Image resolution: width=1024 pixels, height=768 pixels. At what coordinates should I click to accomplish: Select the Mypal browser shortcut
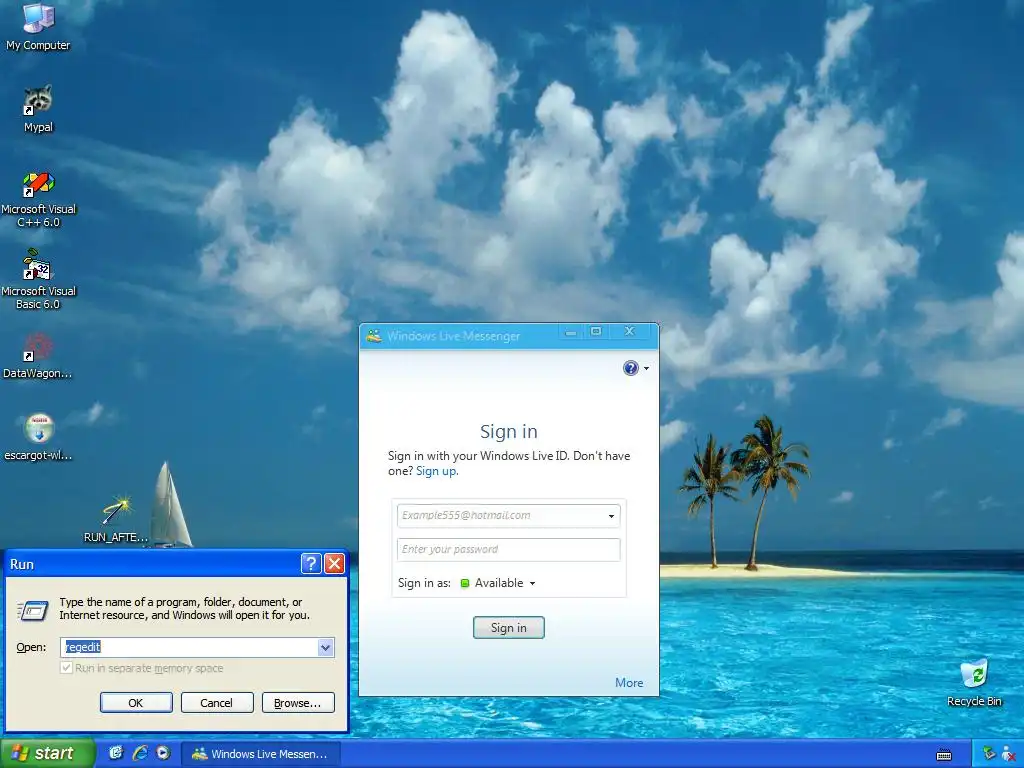38,108
